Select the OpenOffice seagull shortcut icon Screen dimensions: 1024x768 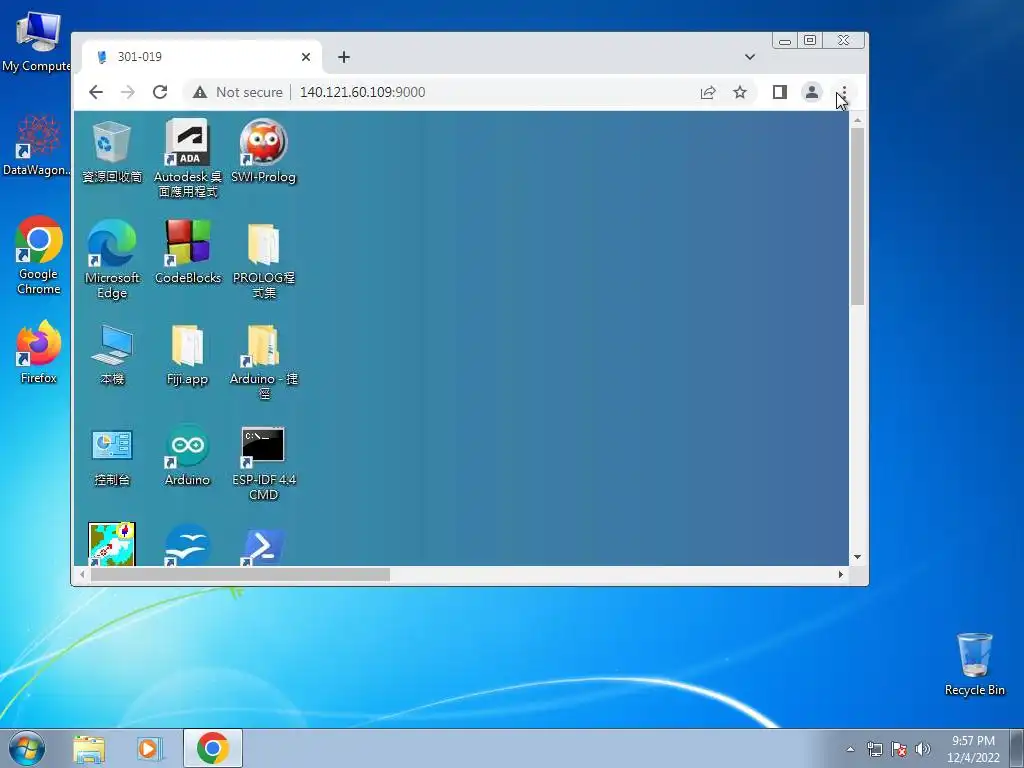coord(187,545)
